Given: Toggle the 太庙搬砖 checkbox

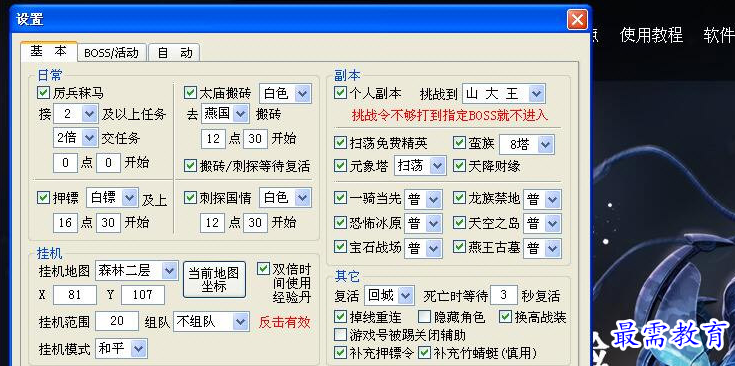Looking at the screenshot, I should coord(190,93).
